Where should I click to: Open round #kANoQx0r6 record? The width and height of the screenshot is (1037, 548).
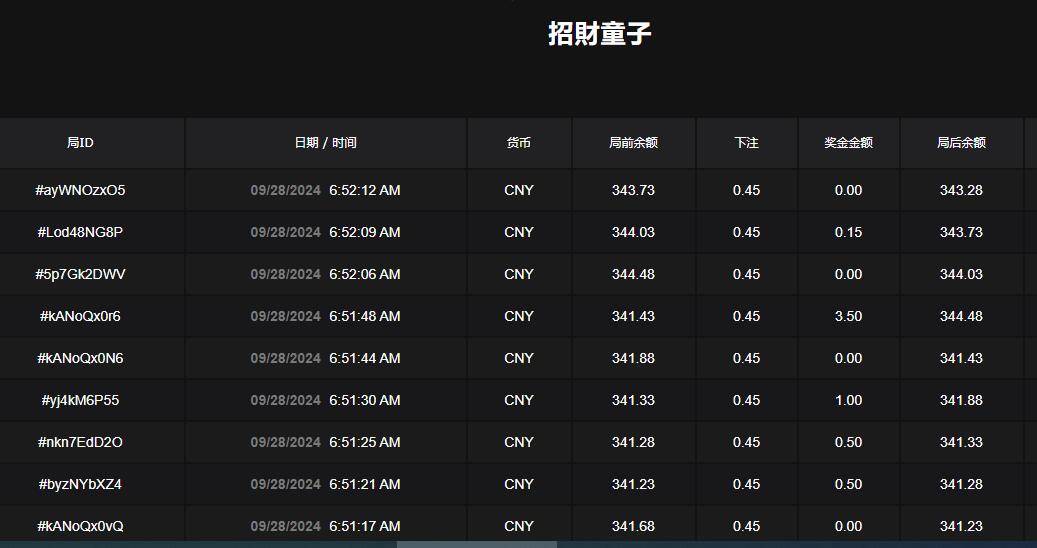tap(80, 316)
